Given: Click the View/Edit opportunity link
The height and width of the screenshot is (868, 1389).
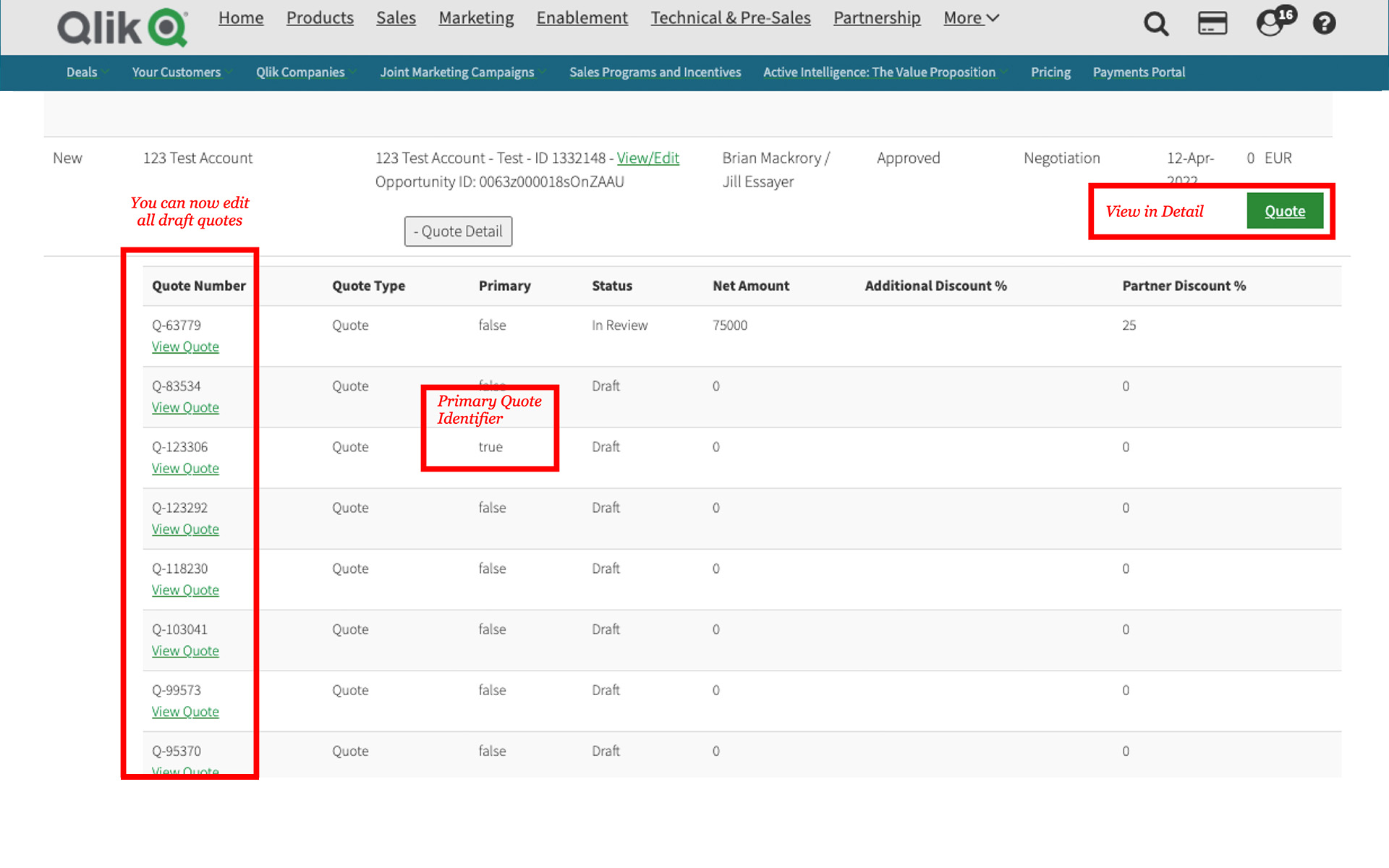Looking at the screenshot, I should coord(647,158).
